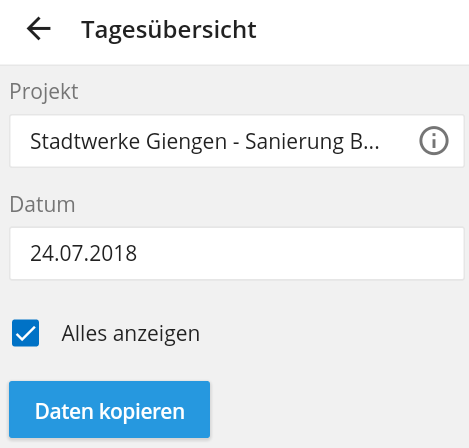Uncheck the Alles anzeigen checkbox
The height and width of the screenshot is (448, 469).
pyautogui.click(x=25, y=333)
